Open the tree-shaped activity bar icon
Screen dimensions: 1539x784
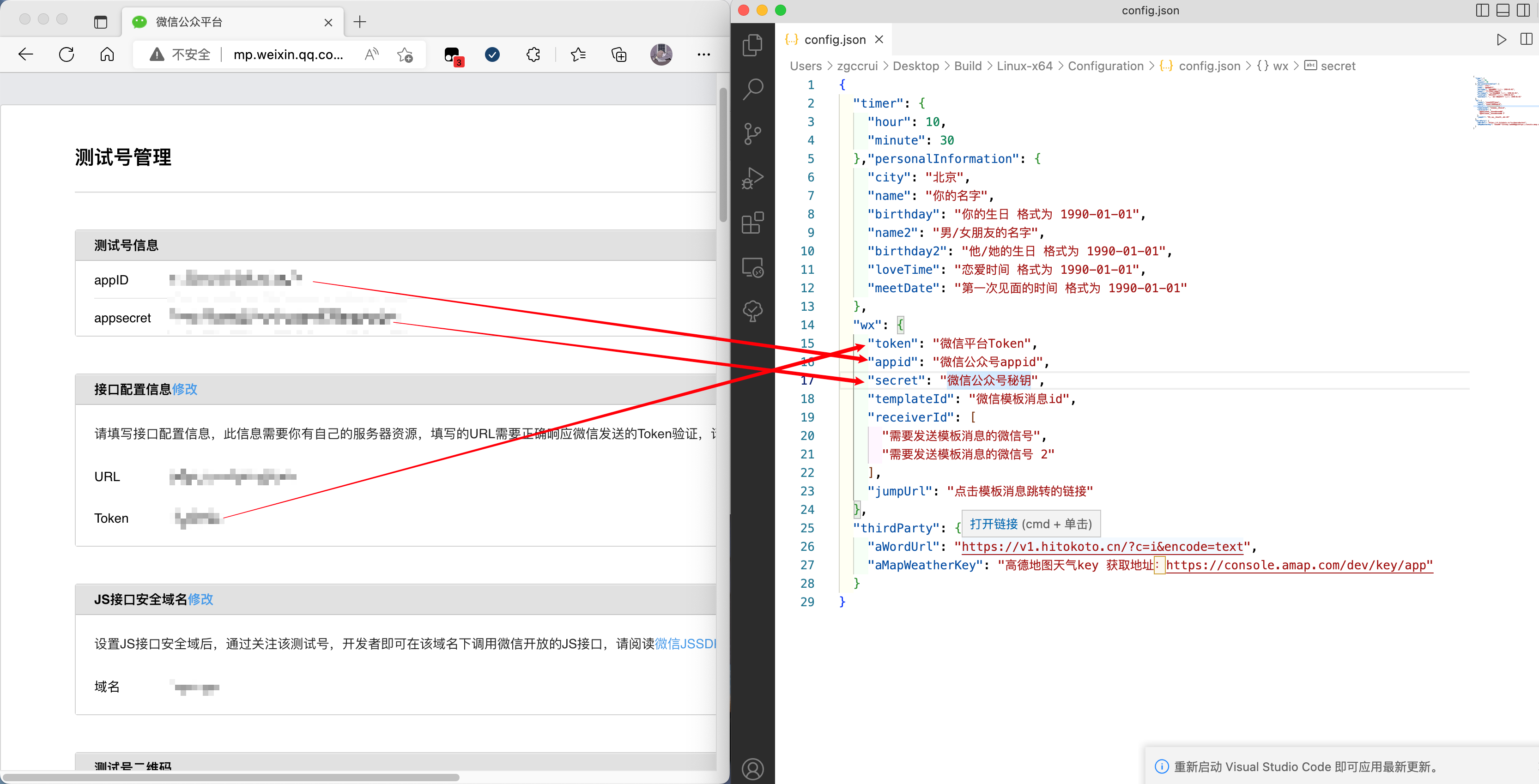pyautogui.click(x=753, y=311)
